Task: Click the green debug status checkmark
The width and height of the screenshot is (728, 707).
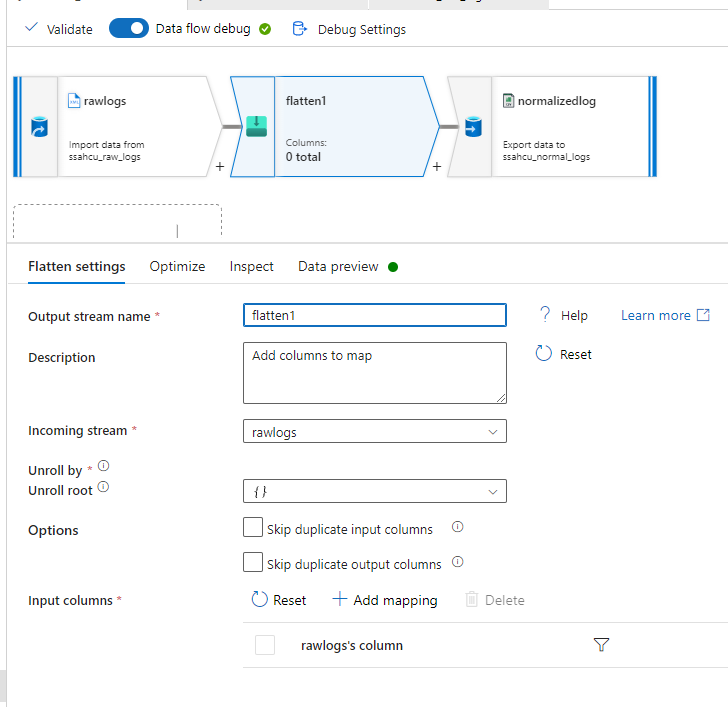Action: click(265, 29)
